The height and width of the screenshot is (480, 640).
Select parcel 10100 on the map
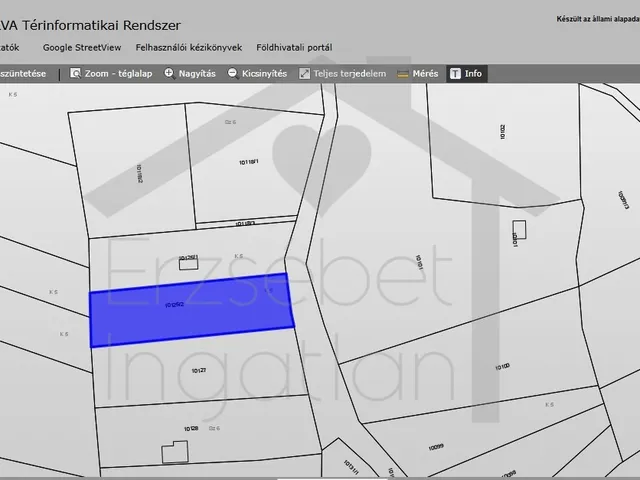(x=502, y=367)
